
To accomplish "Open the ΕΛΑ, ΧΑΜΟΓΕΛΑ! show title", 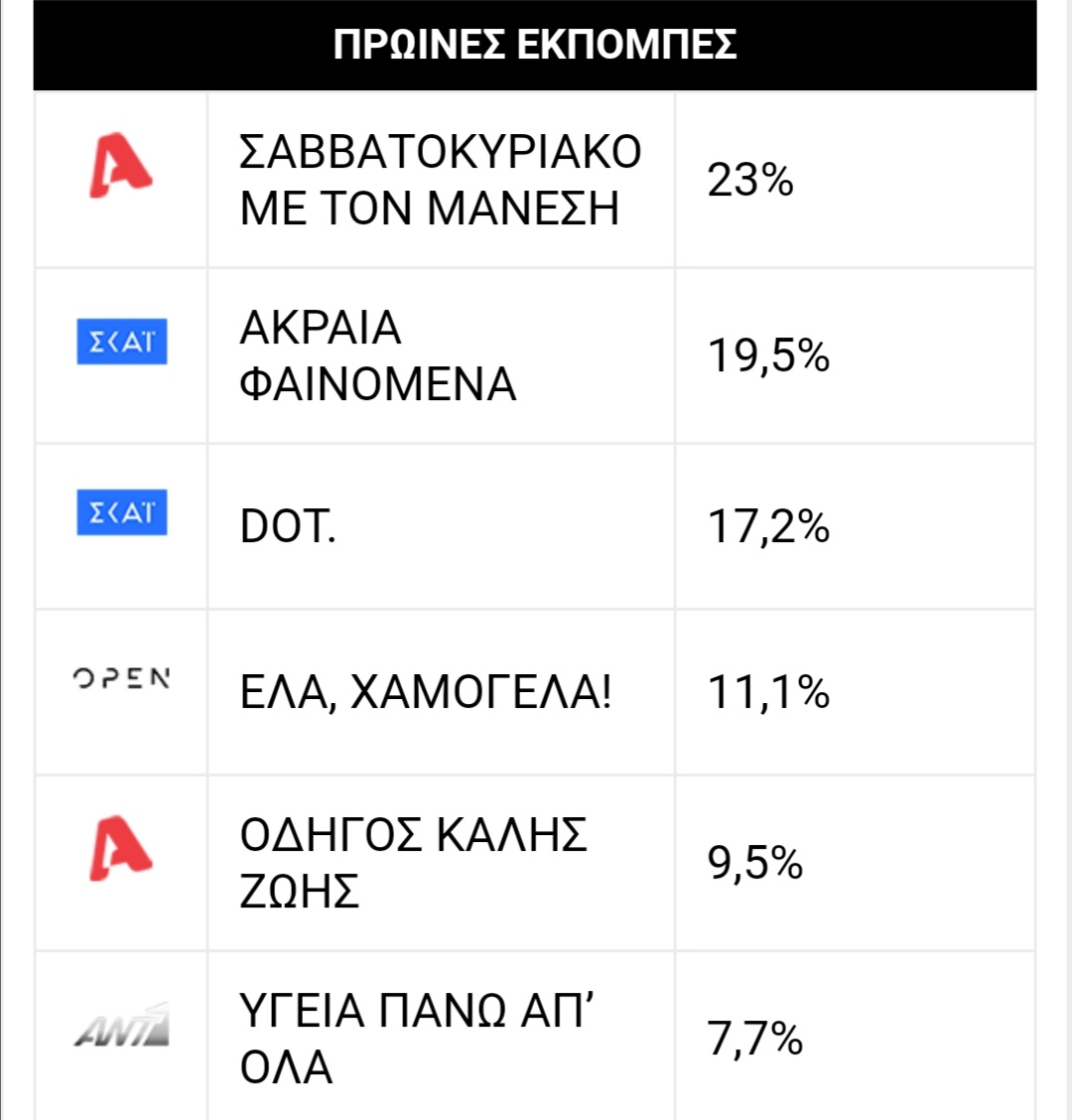I will [x=426, y=693].
